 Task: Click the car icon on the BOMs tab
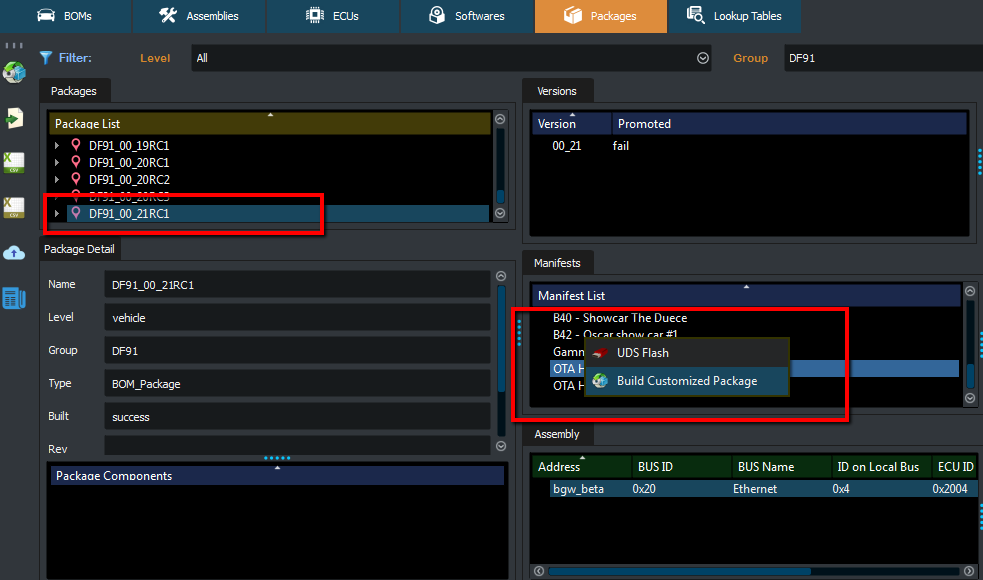[46, 15]
